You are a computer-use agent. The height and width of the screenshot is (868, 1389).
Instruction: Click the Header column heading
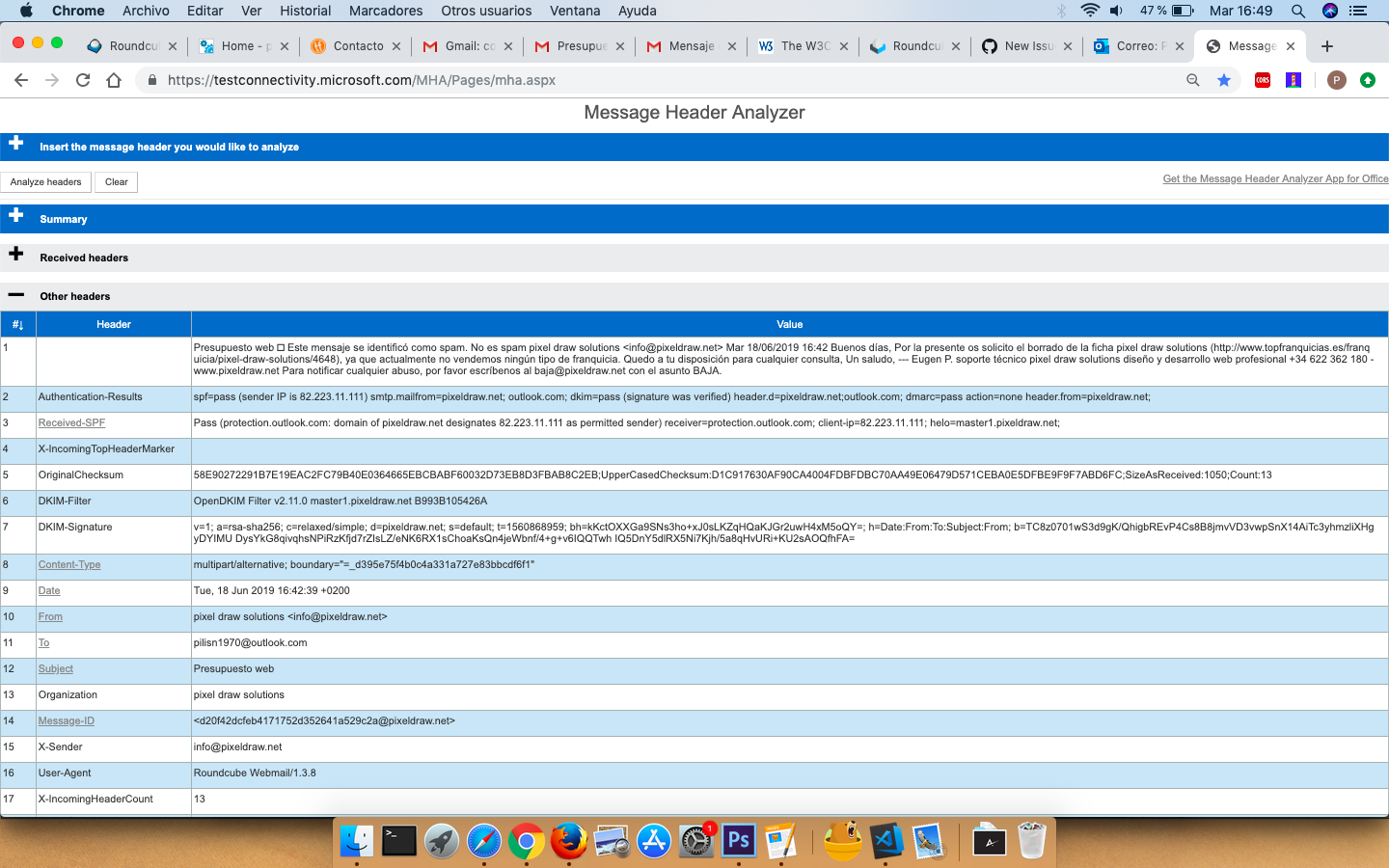(114, 325)
